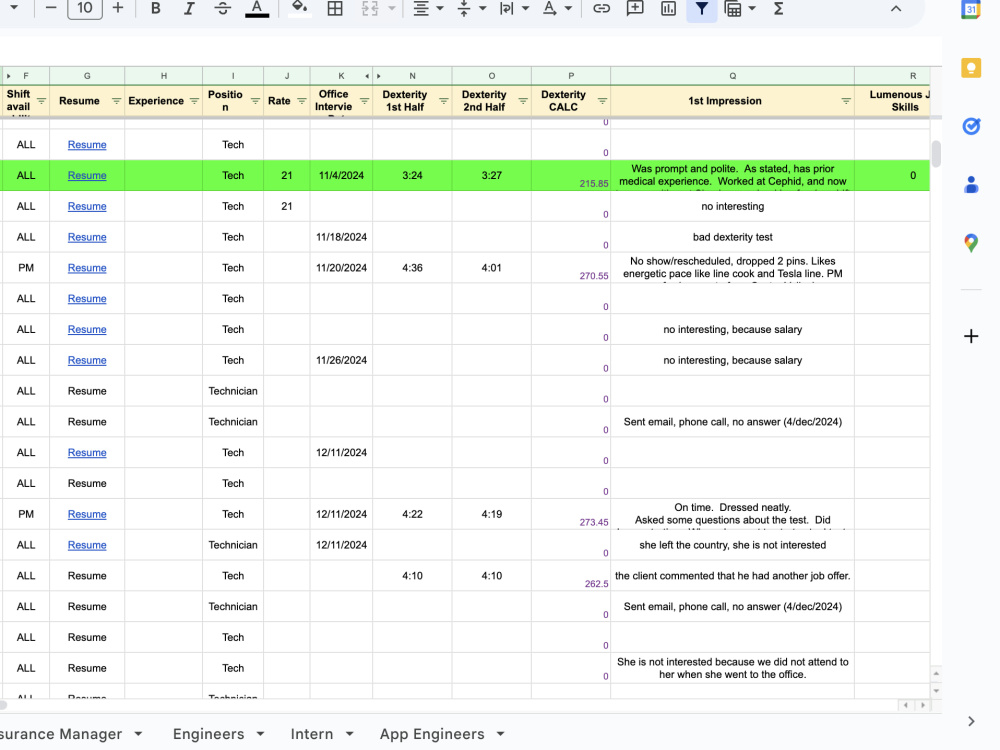Screen dimensions: 1000x750
Task: Insert link icon
Action: point(601,8)
